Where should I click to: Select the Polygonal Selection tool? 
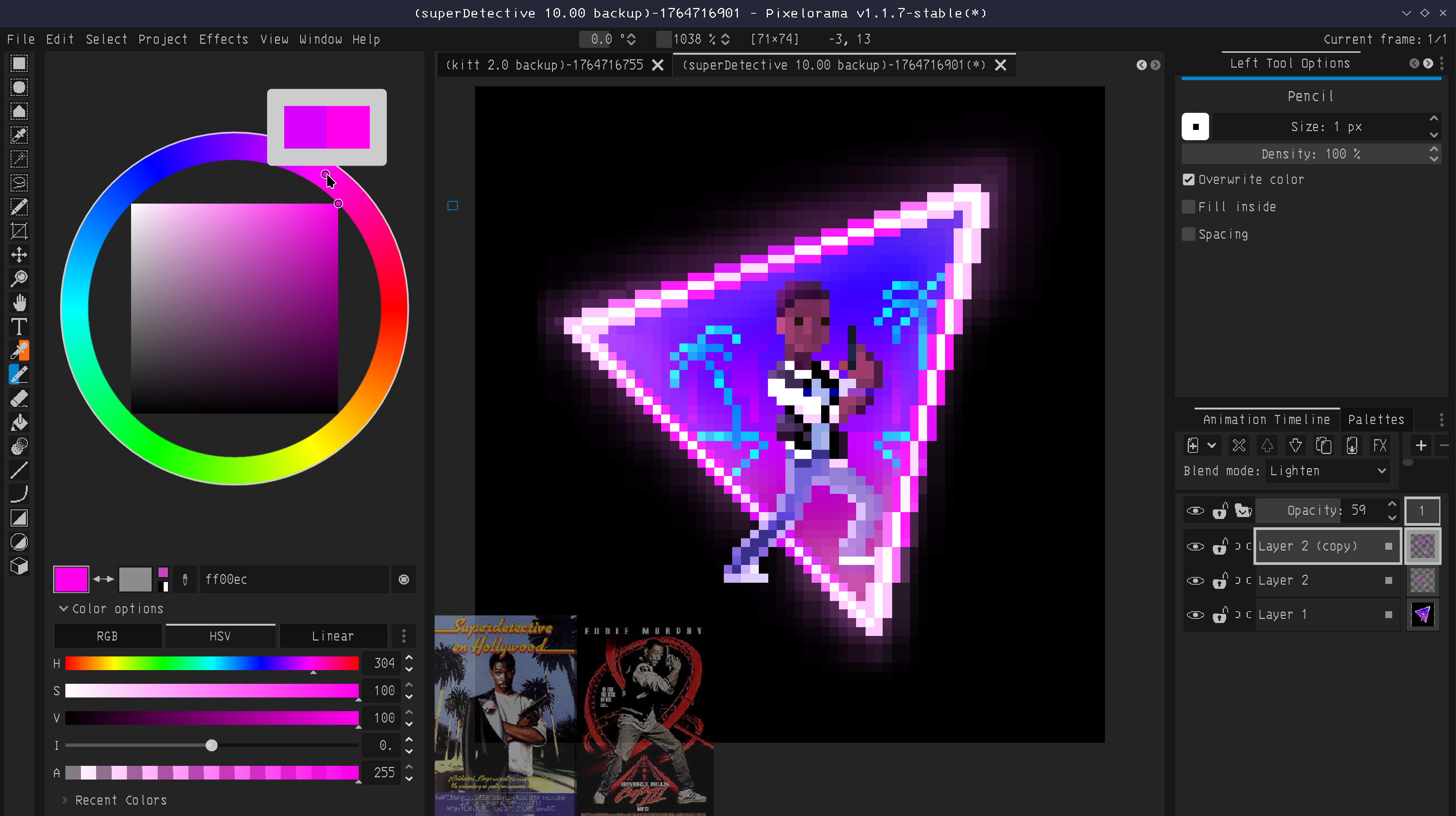pos(19,111)
